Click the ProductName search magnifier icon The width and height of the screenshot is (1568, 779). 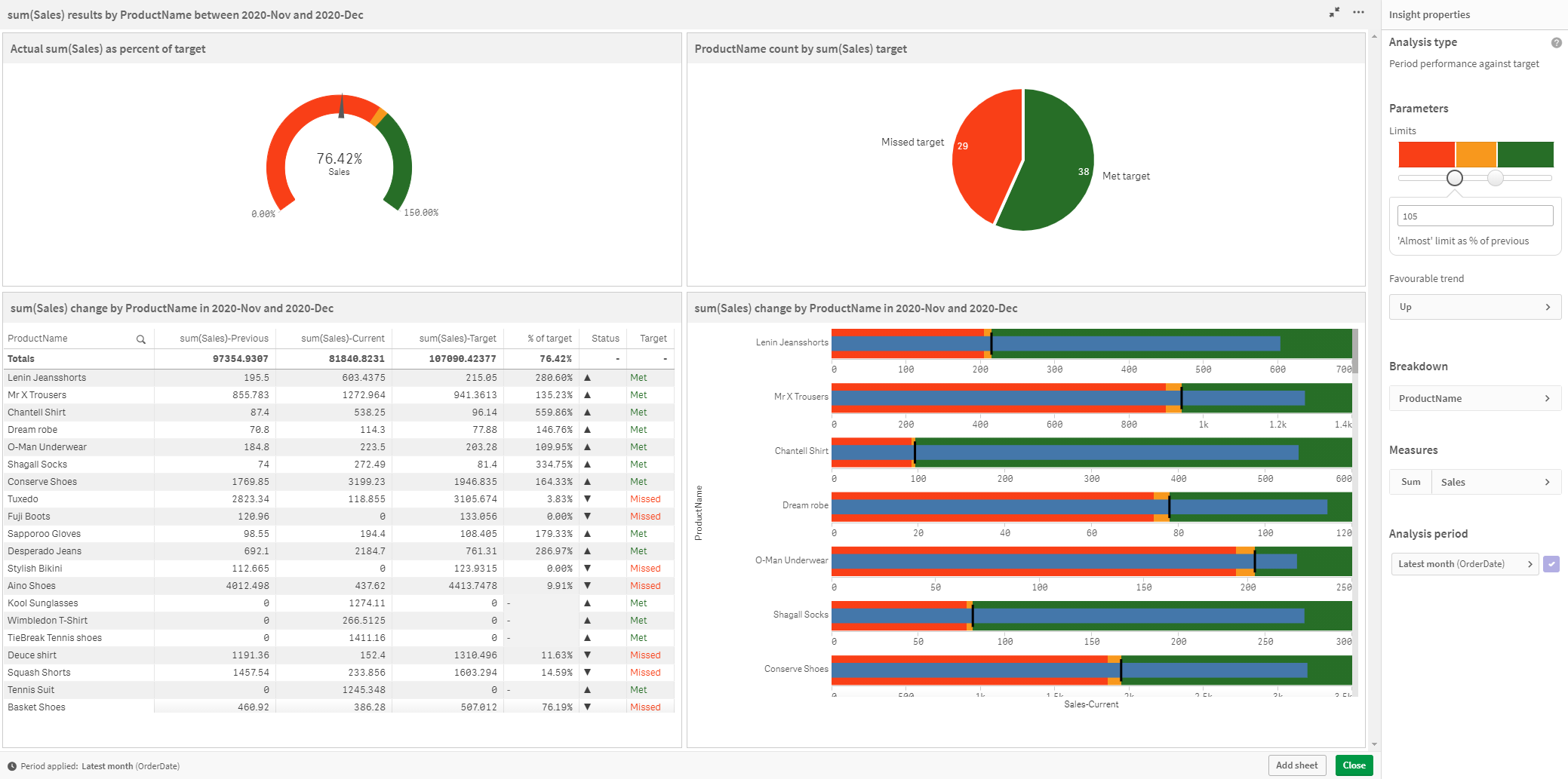click(x=140, y=339)
